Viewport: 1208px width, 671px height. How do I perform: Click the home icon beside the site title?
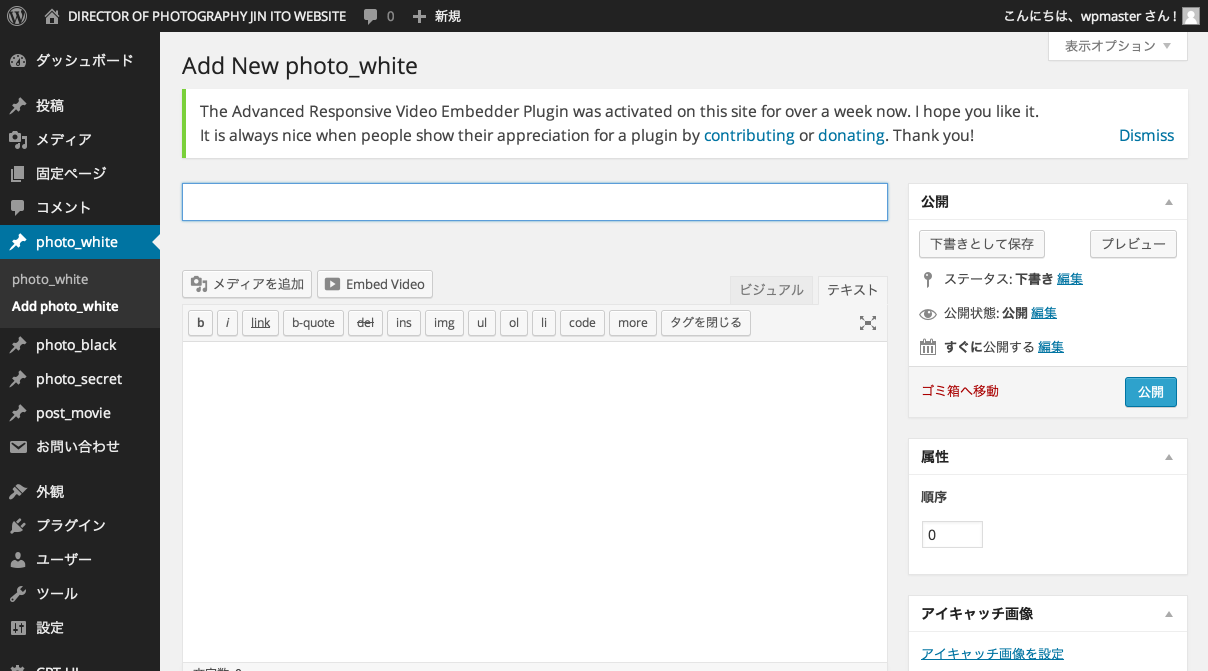tap(52, 16)
